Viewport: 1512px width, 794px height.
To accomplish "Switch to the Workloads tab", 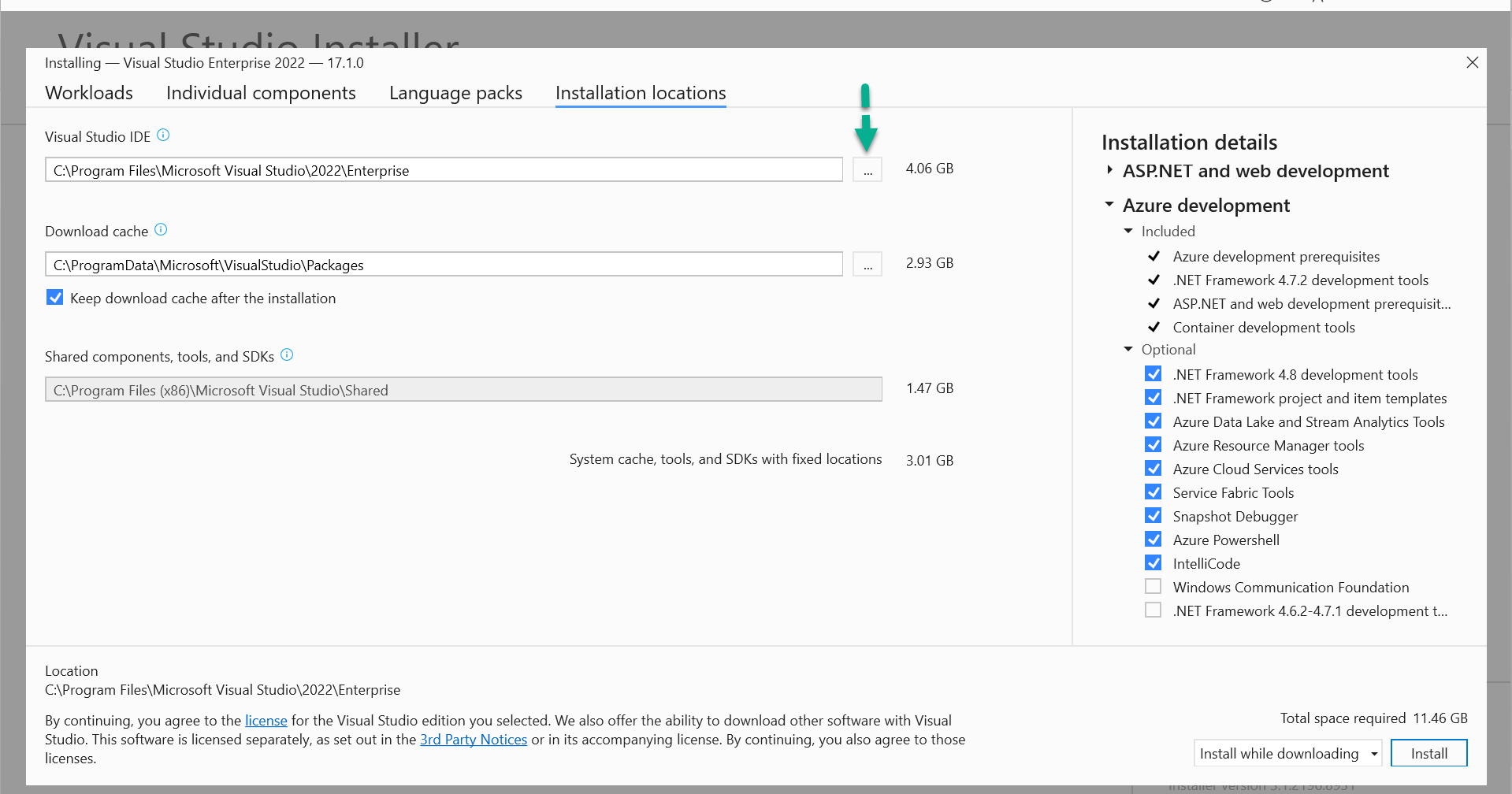I will pyautogui.click(x=89, y=92).
